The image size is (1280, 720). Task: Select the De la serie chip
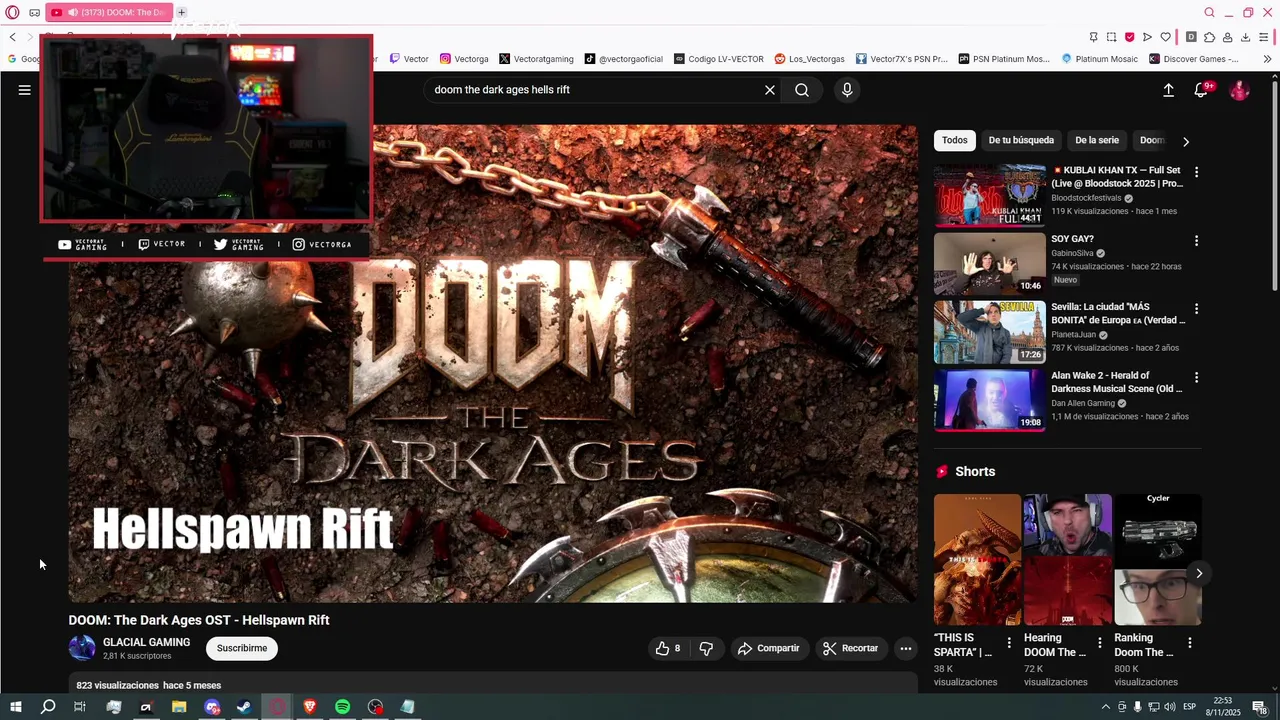[1097, 140]
